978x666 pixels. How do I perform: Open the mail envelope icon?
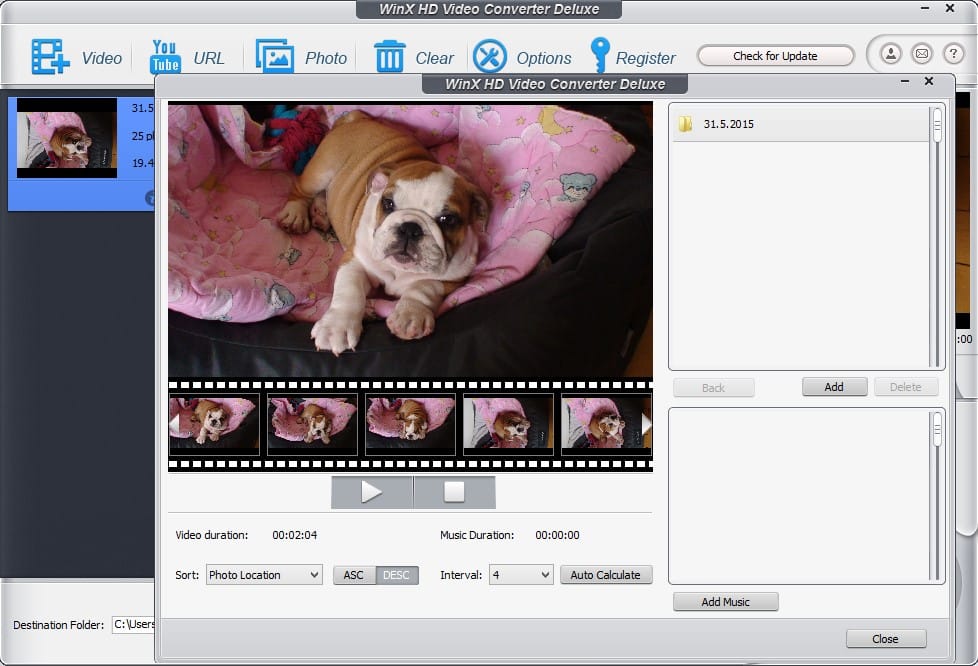point(921,54)
